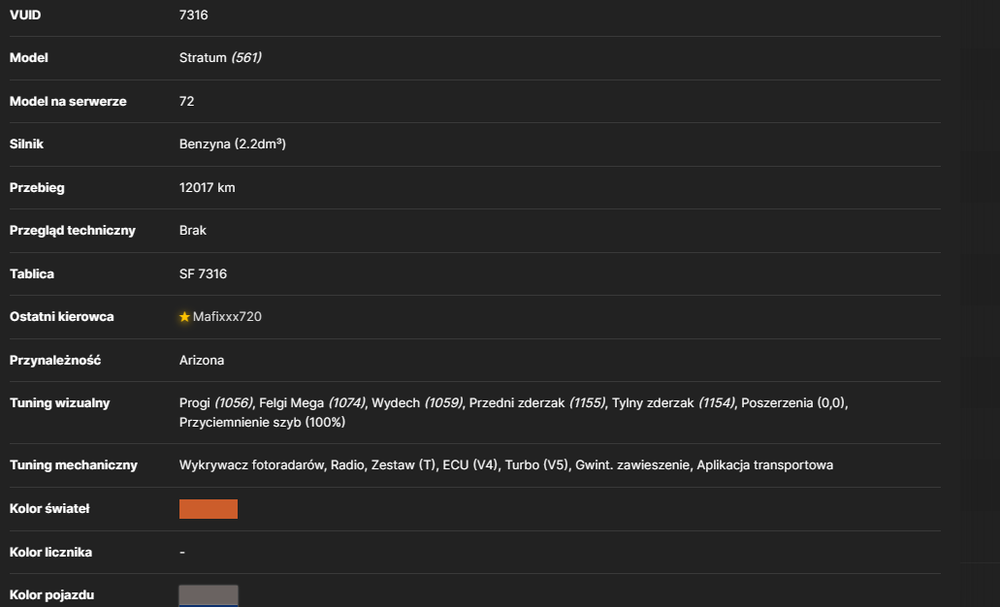1000x607 pixels.
Task: Click the Progi (1056) tuning entry
Action: tap(216, 403)
